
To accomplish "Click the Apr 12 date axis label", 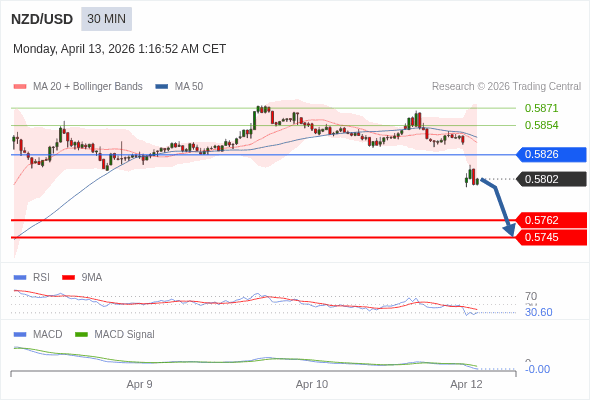I will click(467, 385).
